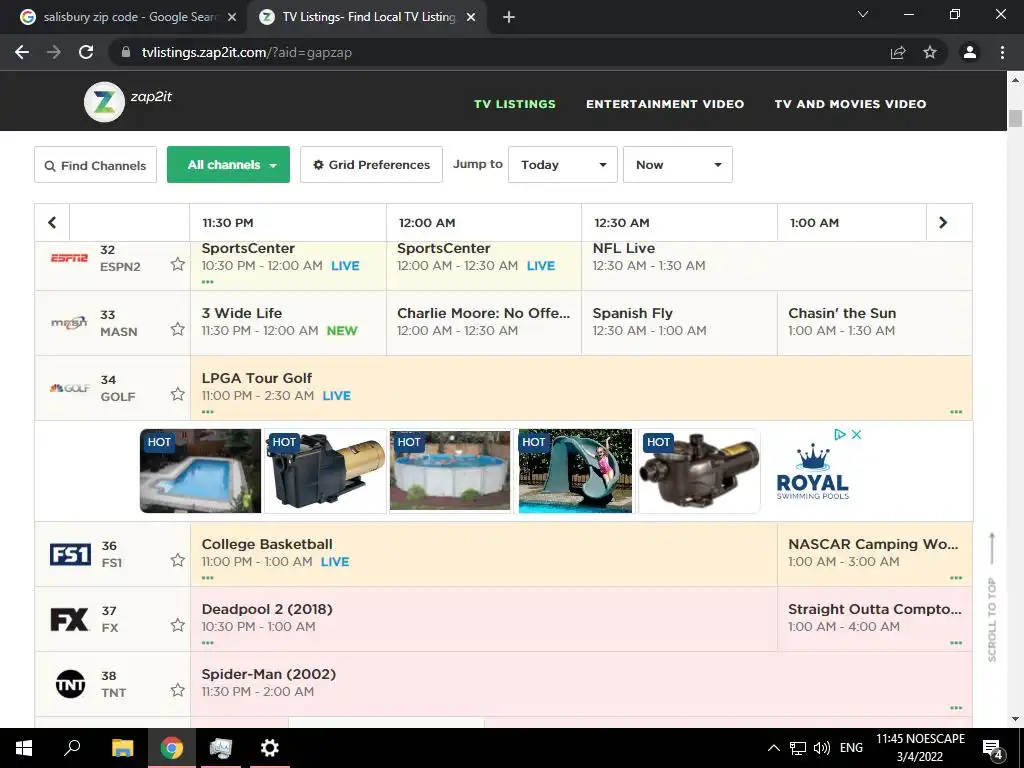
Task: Open the Now time dropdown
Action: pos(678,165)
